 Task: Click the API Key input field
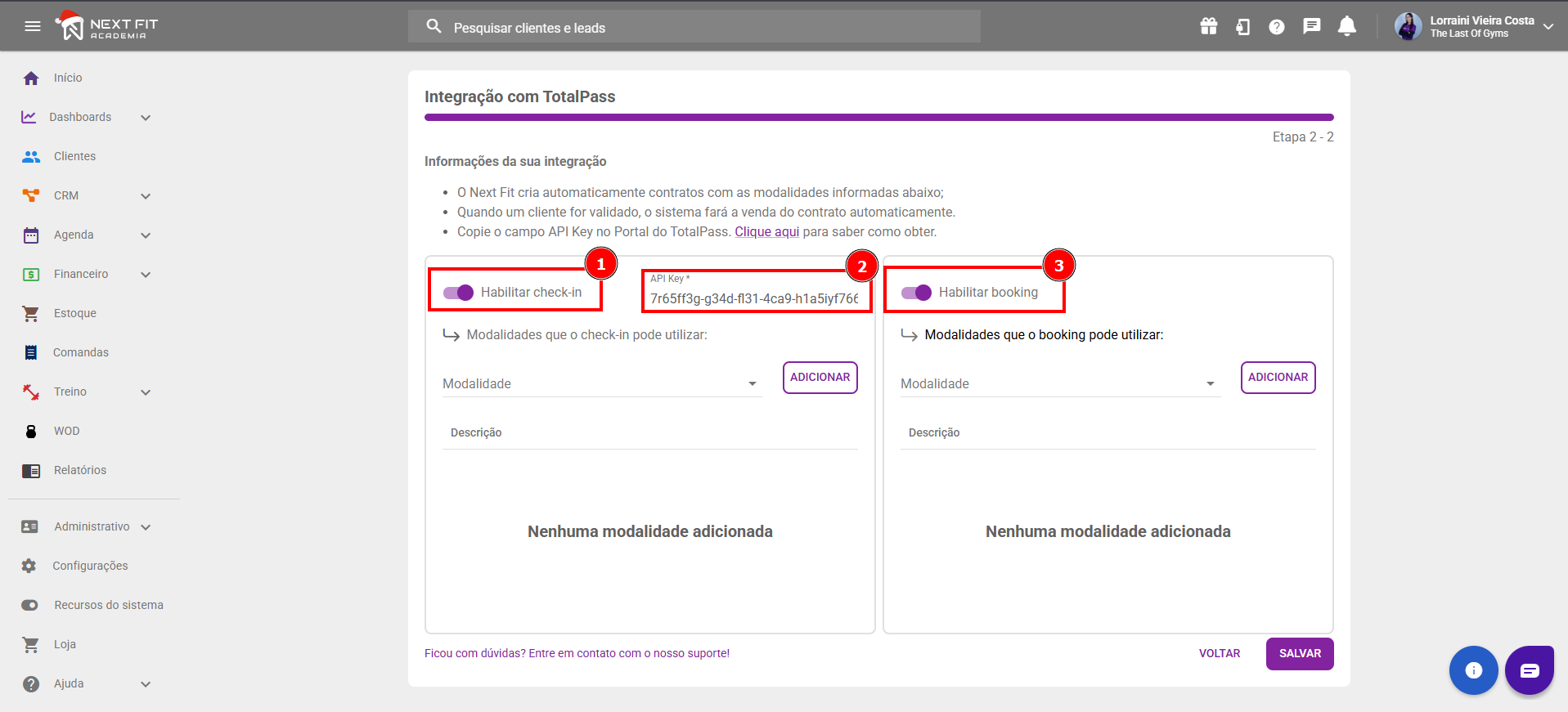754,298
